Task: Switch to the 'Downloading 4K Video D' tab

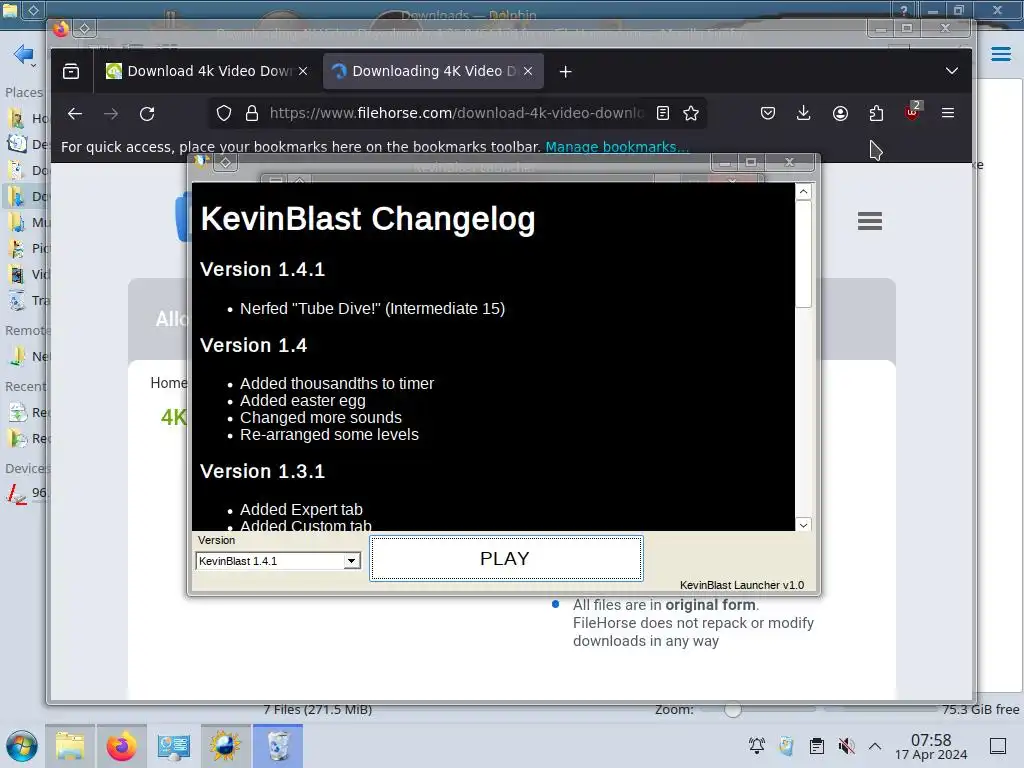Action: click(433, 71)
